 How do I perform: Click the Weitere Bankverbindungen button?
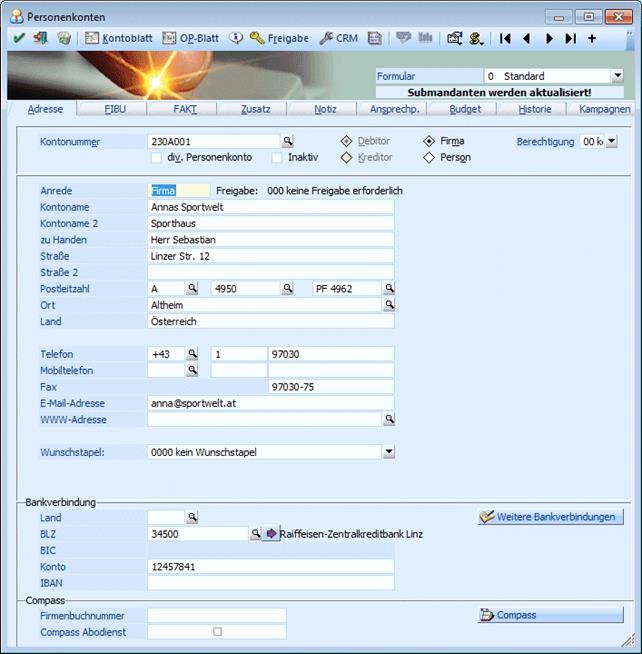click(x=550, y=517)
